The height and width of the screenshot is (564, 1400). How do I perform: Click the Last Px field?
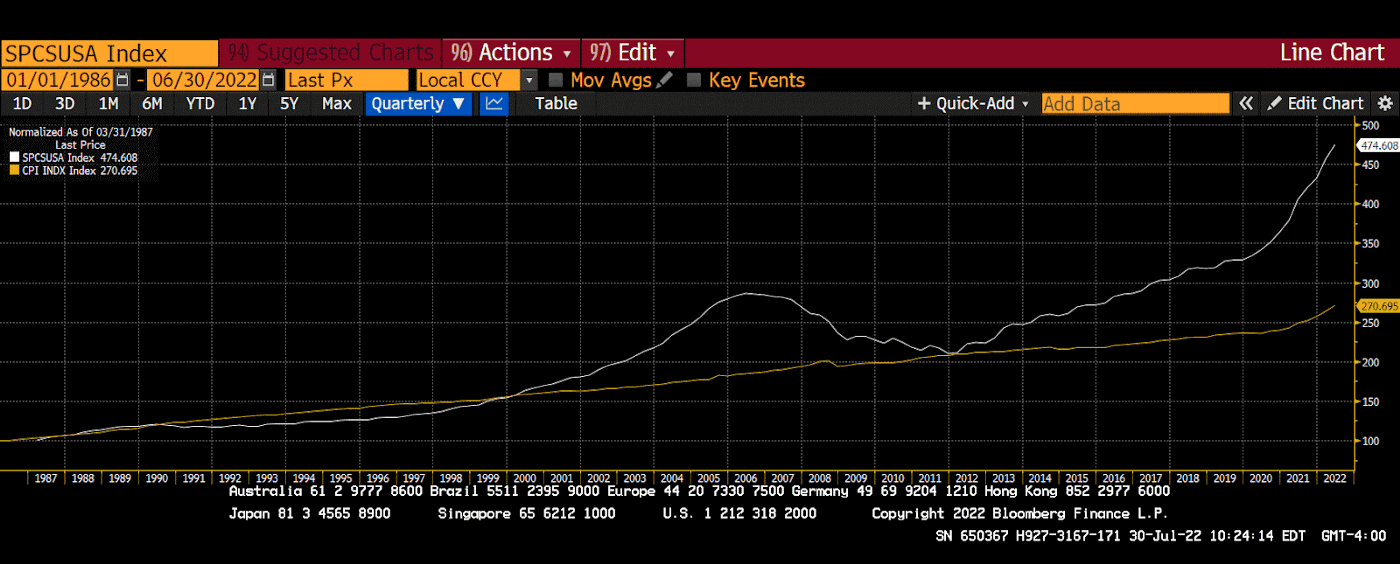346,80
